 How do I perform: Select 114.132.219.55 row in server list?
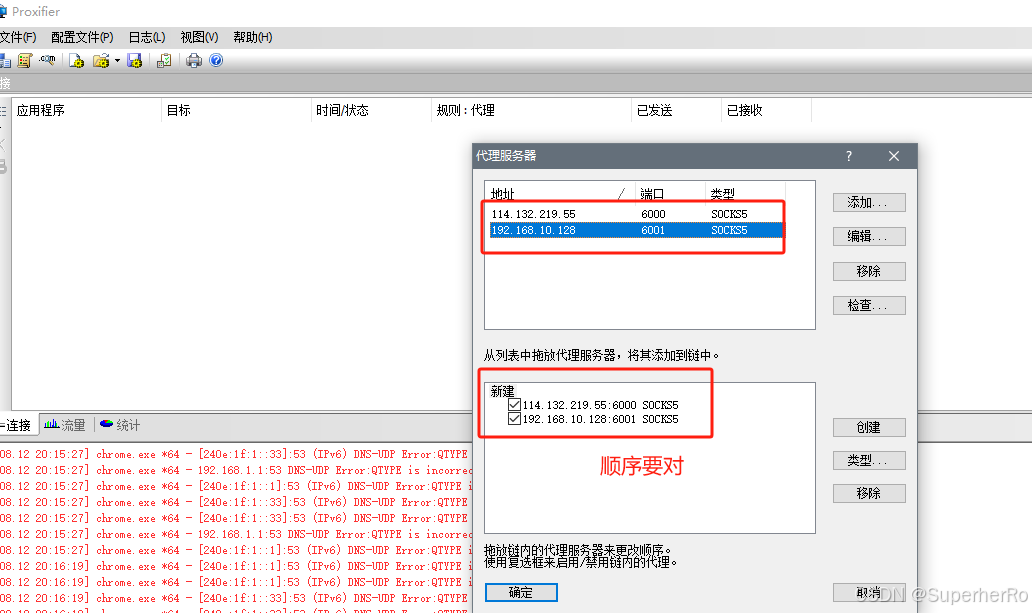(x=636, y=214)
